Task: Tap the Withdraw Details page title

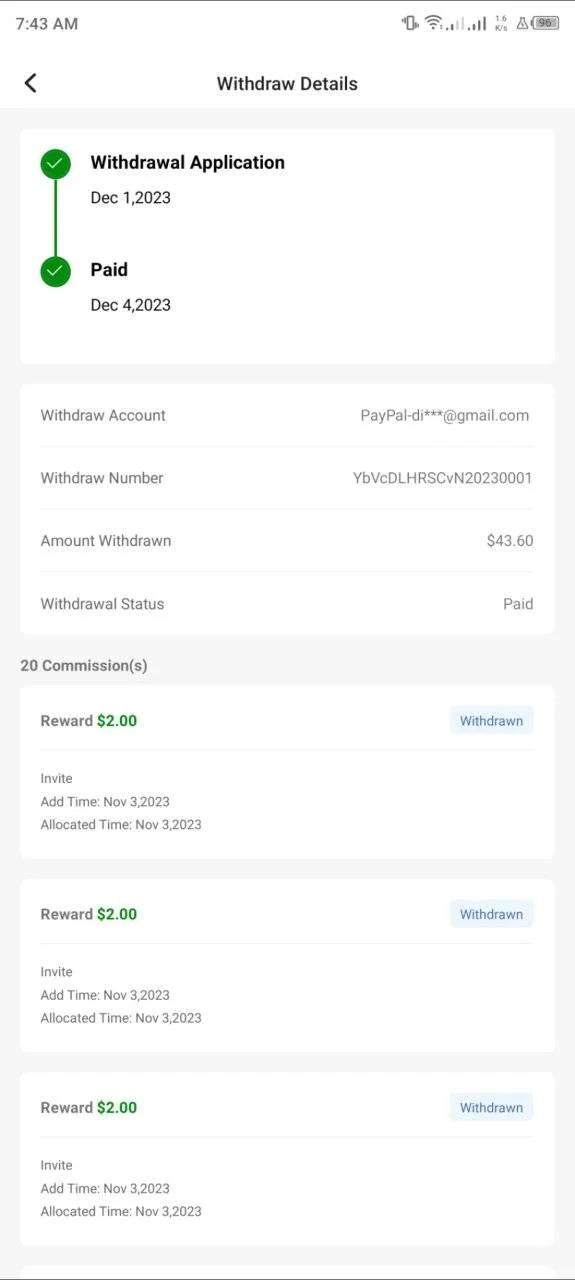Action: 287,84
